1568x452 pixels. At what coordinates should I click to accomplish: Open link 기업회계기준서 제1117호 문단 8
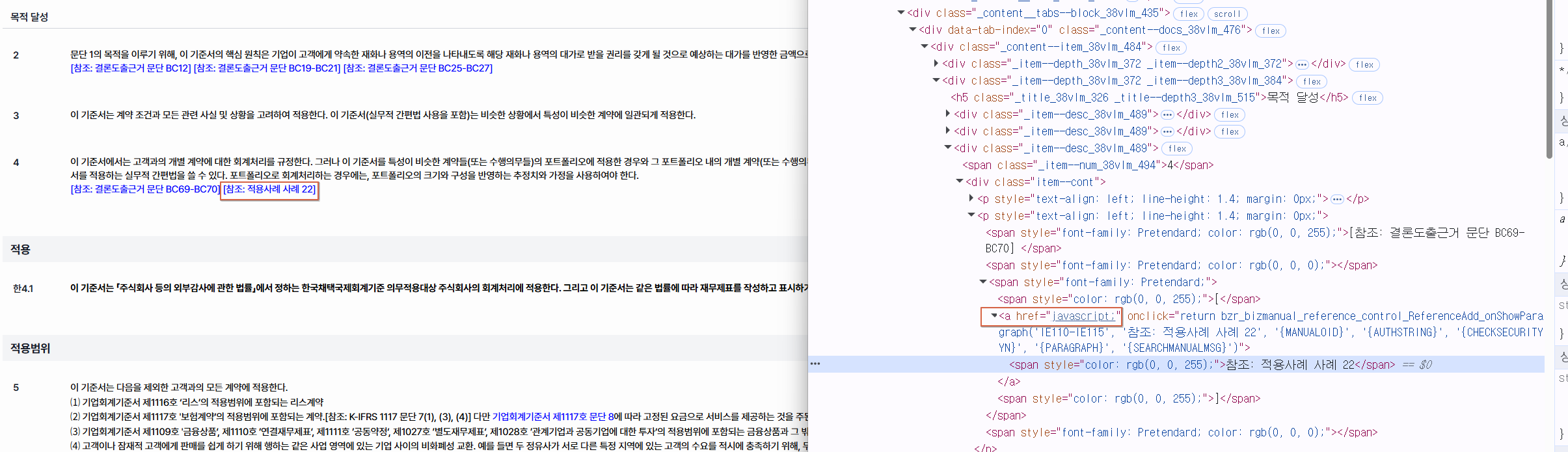553,417
